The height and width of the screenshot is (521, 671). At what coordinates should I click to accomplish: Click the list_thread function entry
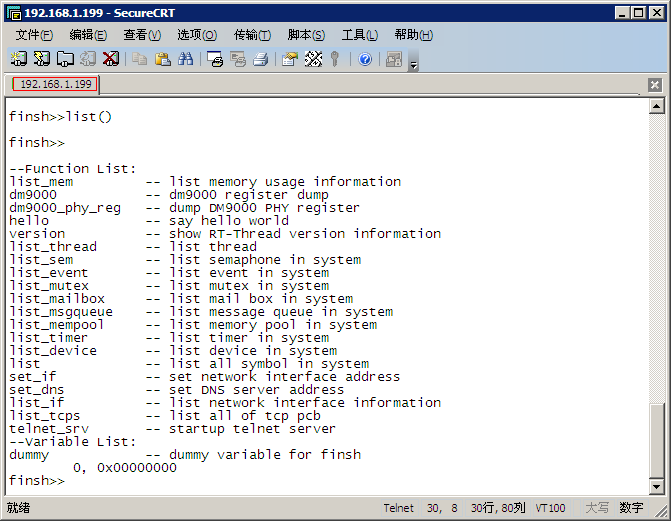[53, 247]
